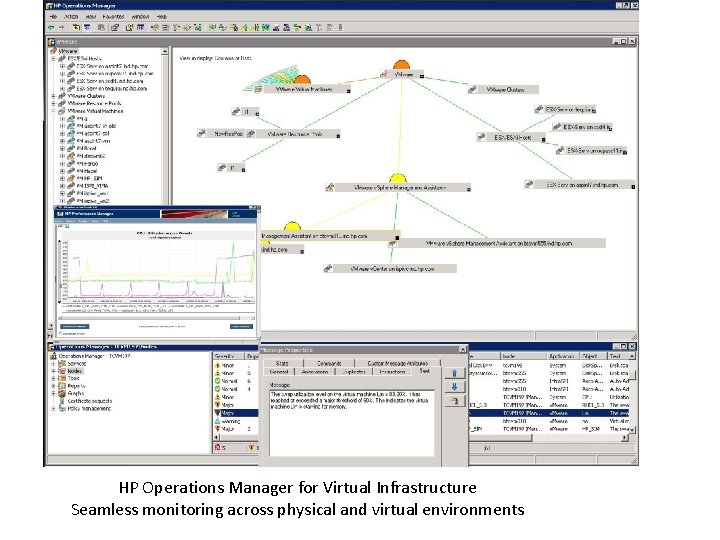Collapse the ESX/ESXi Hosts tree branch

[54, 59]
